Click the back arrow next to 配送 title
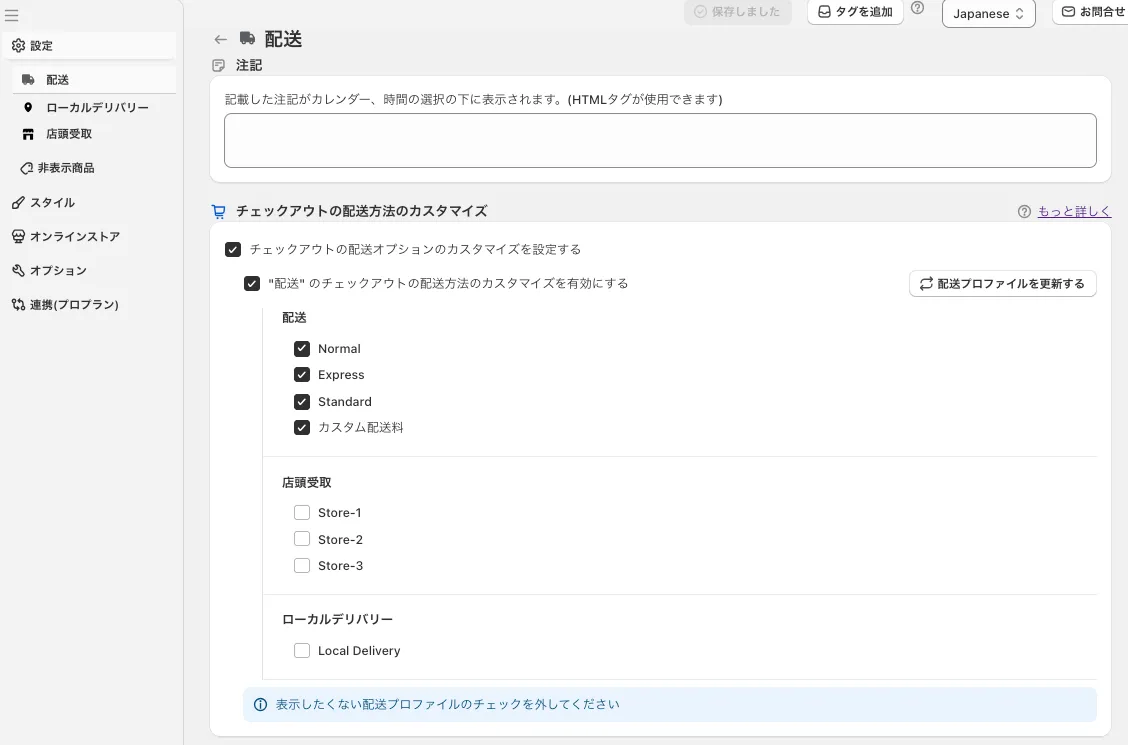This screenshot has width=1128, height=745. tap(220, 39)
